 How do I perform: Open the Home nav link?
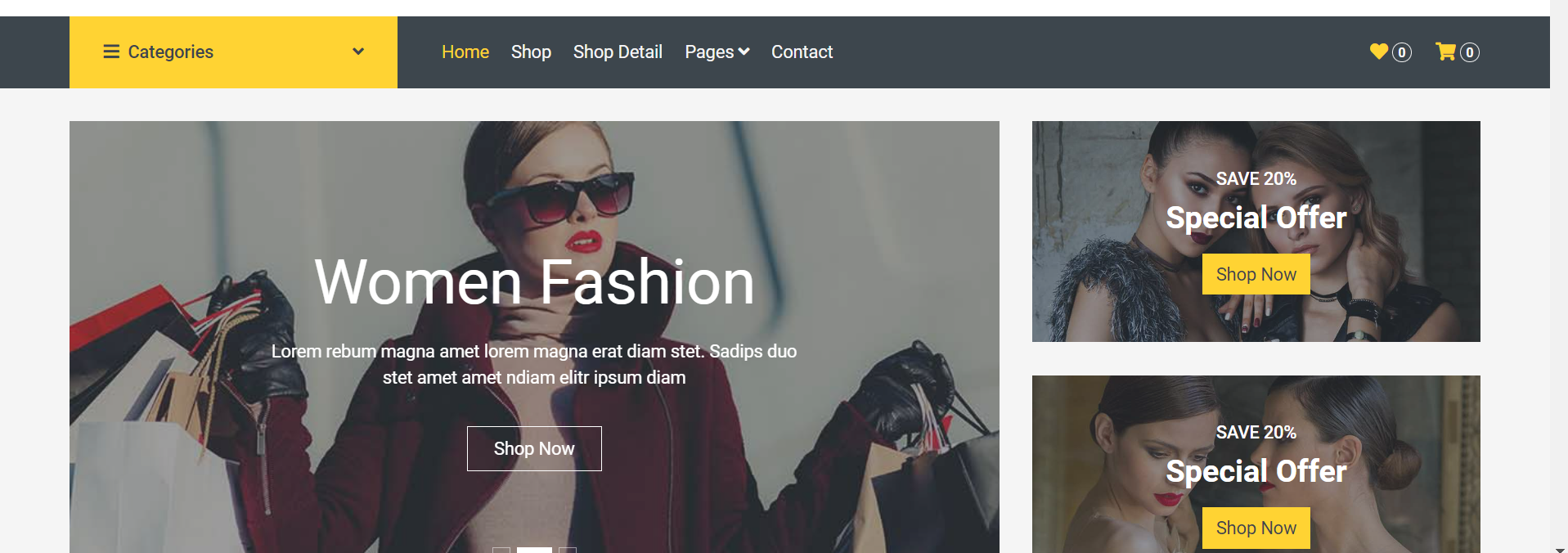pos(465,52)
